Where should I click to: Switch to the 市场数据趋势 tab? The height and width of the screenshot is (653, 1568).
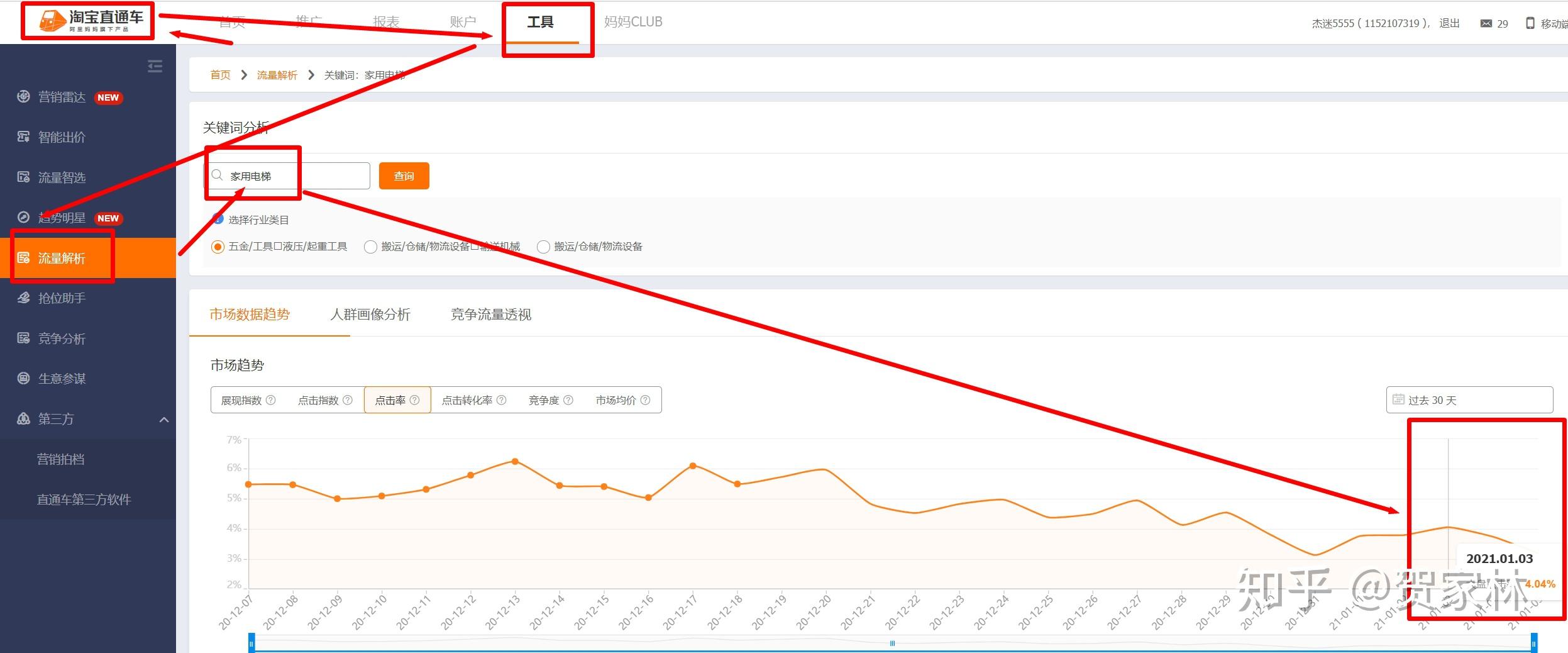coord(250,314)
